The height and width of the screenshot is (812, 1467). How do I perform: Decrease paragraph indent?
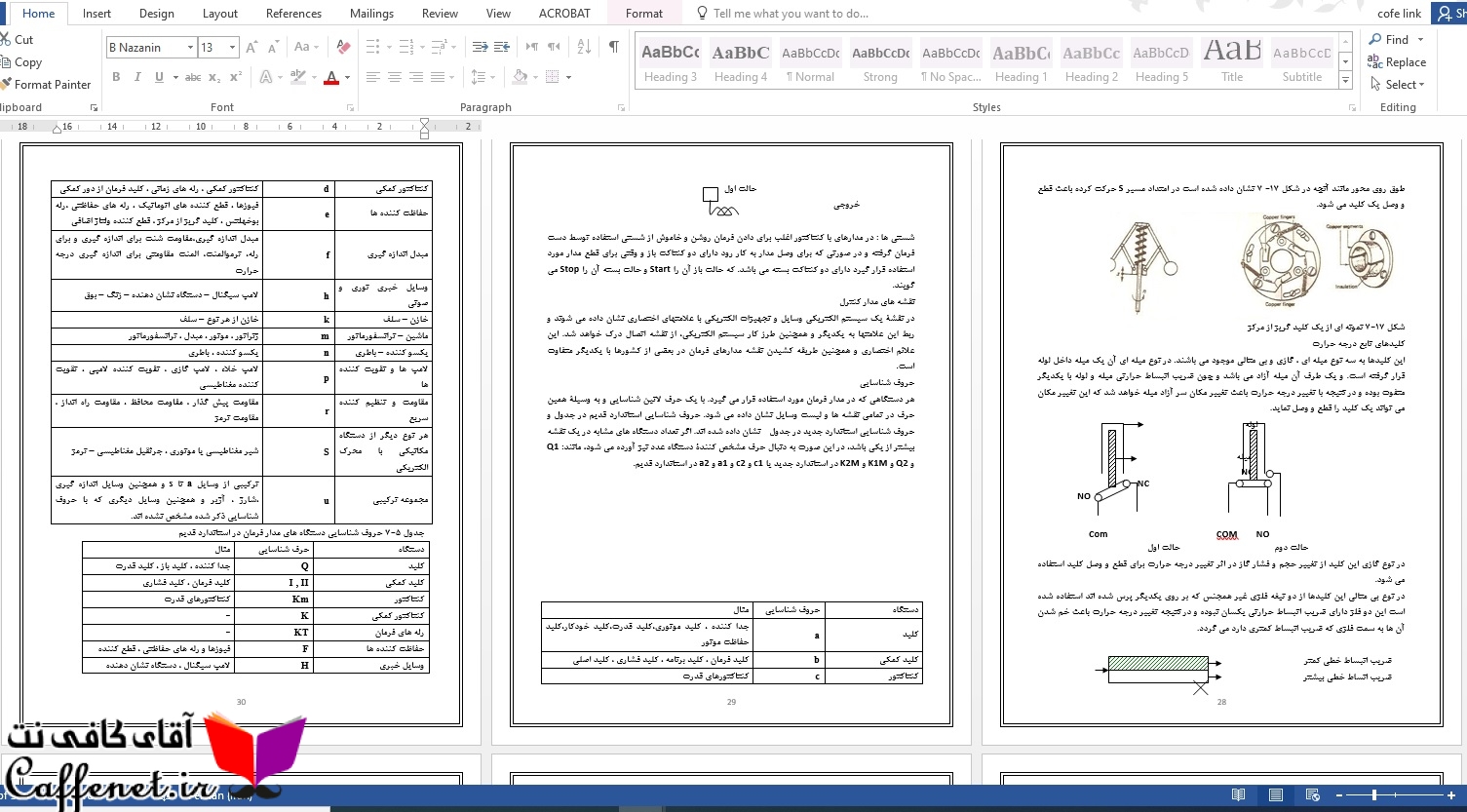tap(479, 47)
